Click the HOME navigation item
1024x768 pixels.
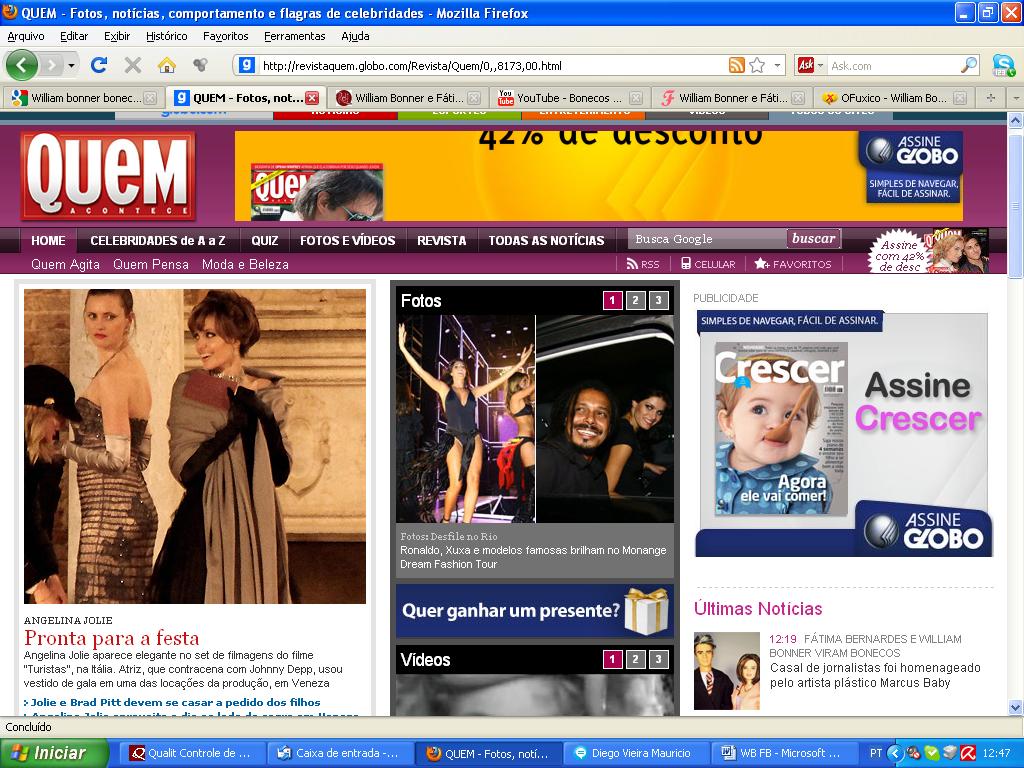[48, 240]
